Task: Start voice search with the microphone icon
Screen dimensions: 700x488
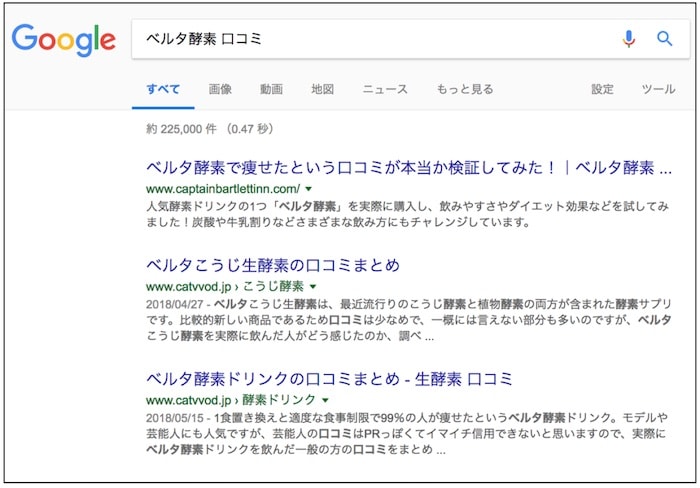Action: coord(629,39)
